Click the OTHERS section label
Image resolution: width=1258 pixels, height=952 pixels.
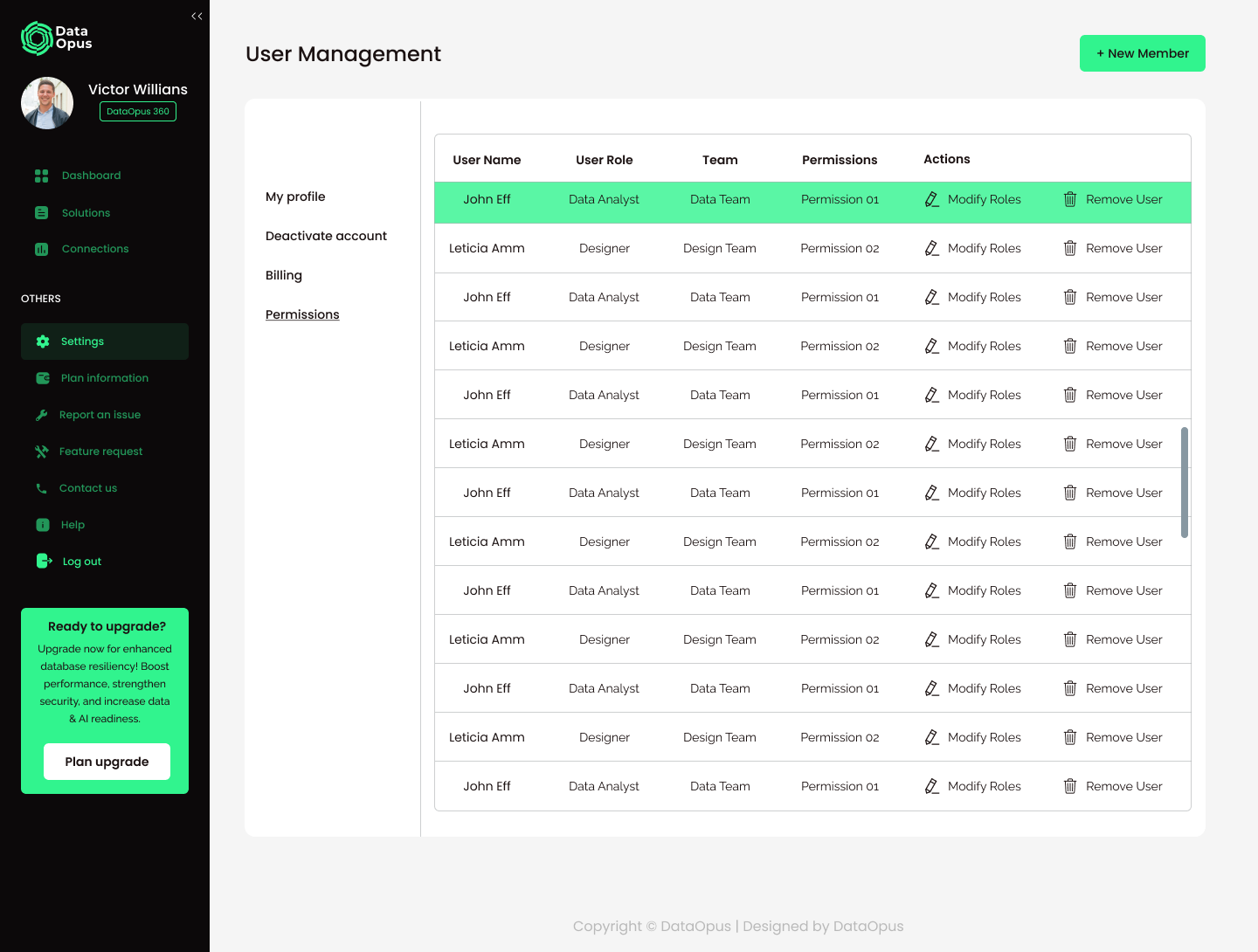pyautogui.click(x=41, y=299)
